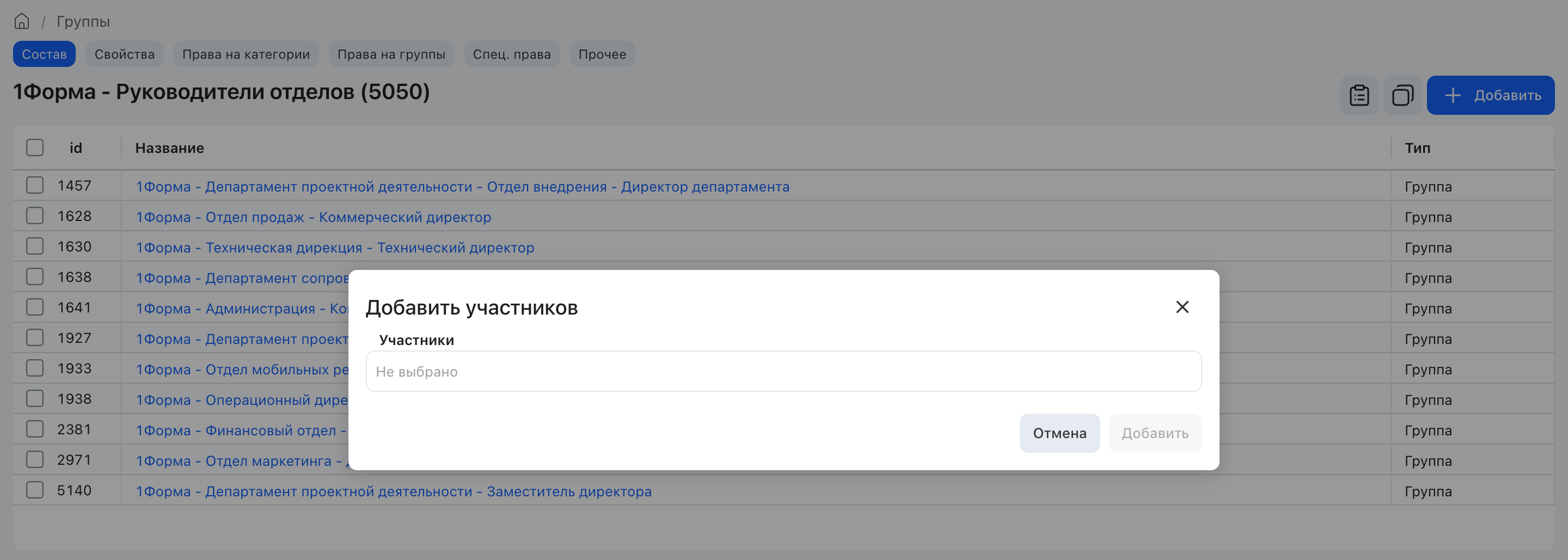The height and width of the screenshot is (560, 1568).
Task: Open the Права на группы tab
Action: [391, 54]
